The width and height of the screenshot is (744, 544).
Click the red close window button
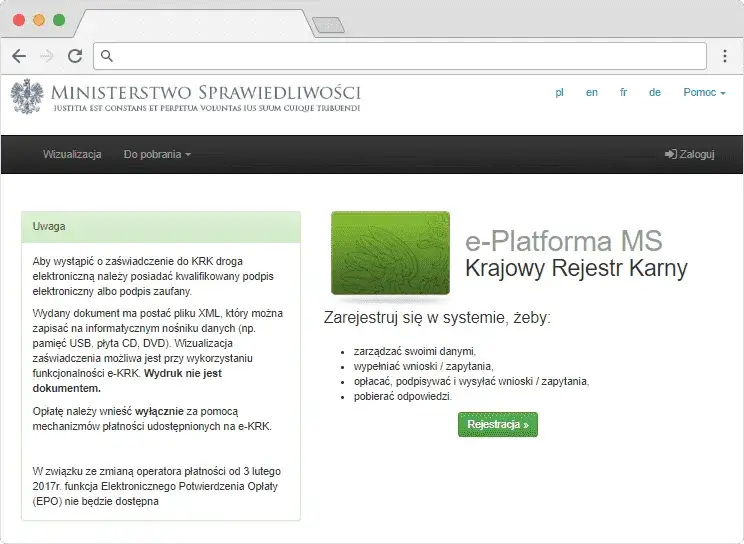(19, 20)
